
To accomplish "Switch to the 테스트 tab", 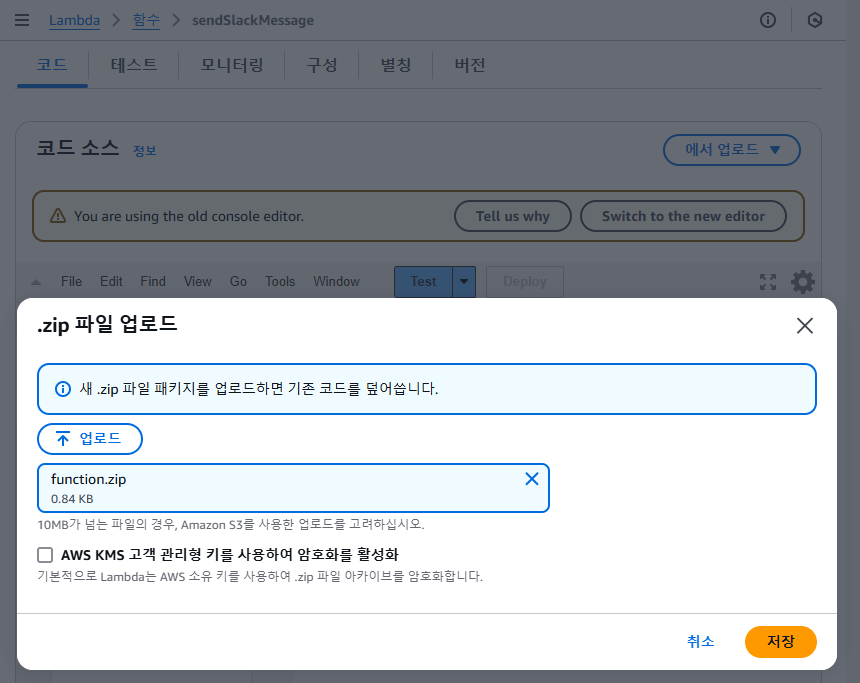I will 134,65.
